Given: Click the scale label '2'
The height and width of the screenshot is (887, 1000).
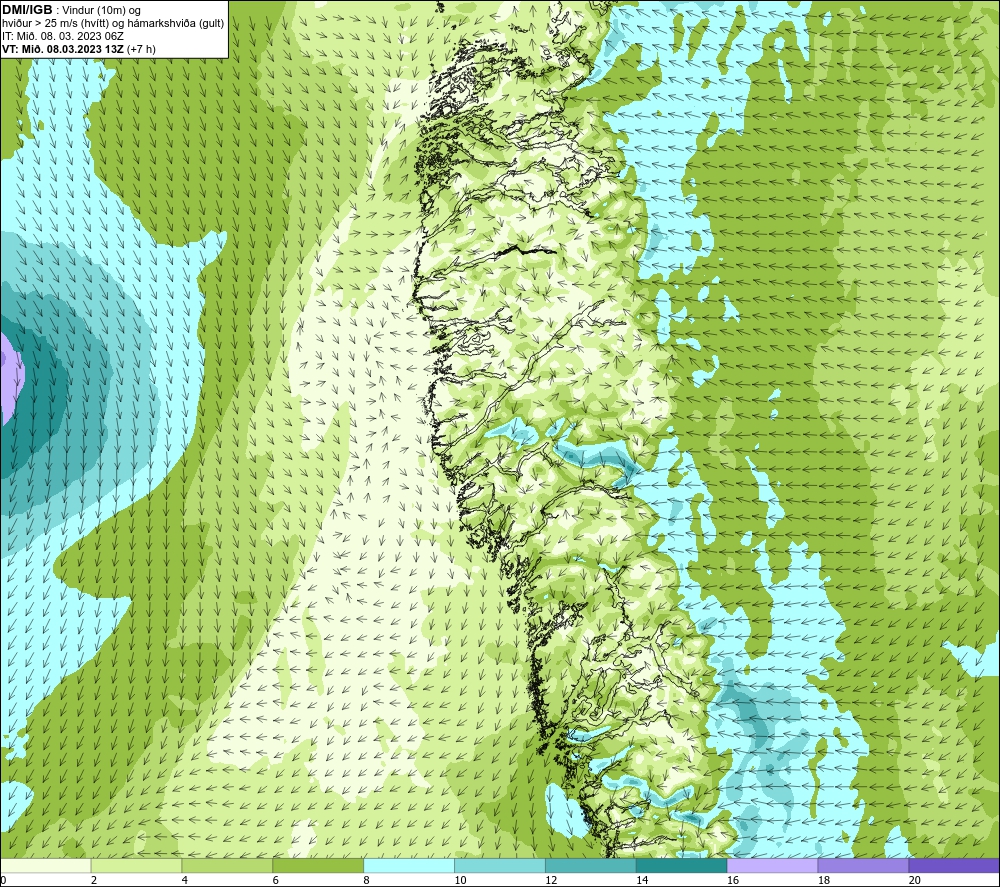Looking at the screenshot, I should tap(94, 880).
